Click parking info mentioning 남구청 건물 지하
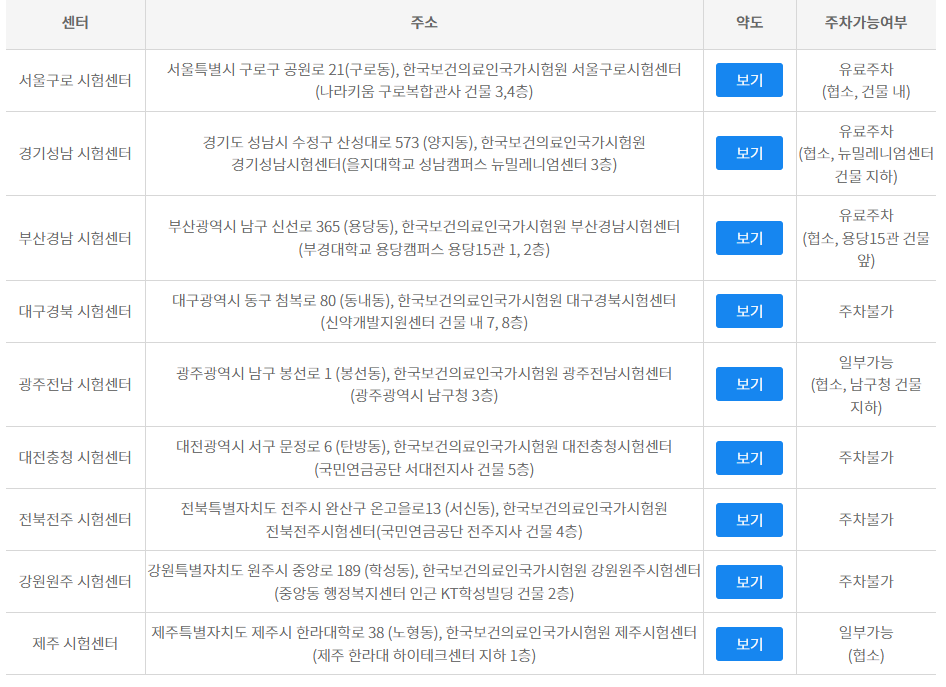Screen dimensions: 946x687 pyautogui.click(x=866, y=385)
